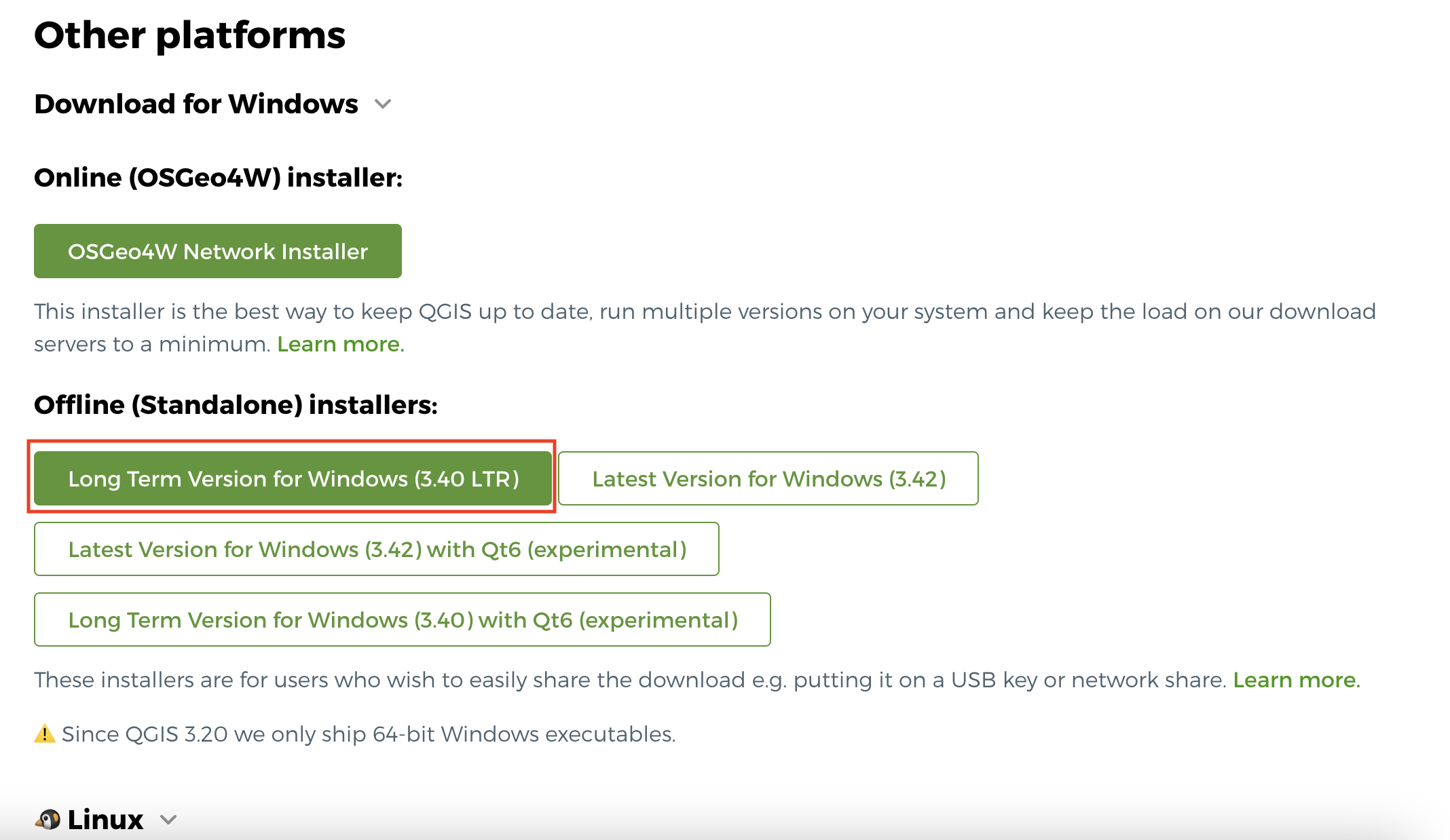Download Latest Version for Windows (3.42) without Qt6
The width and height of the screenshot is (1450, 840).
(x=768, y=479)
